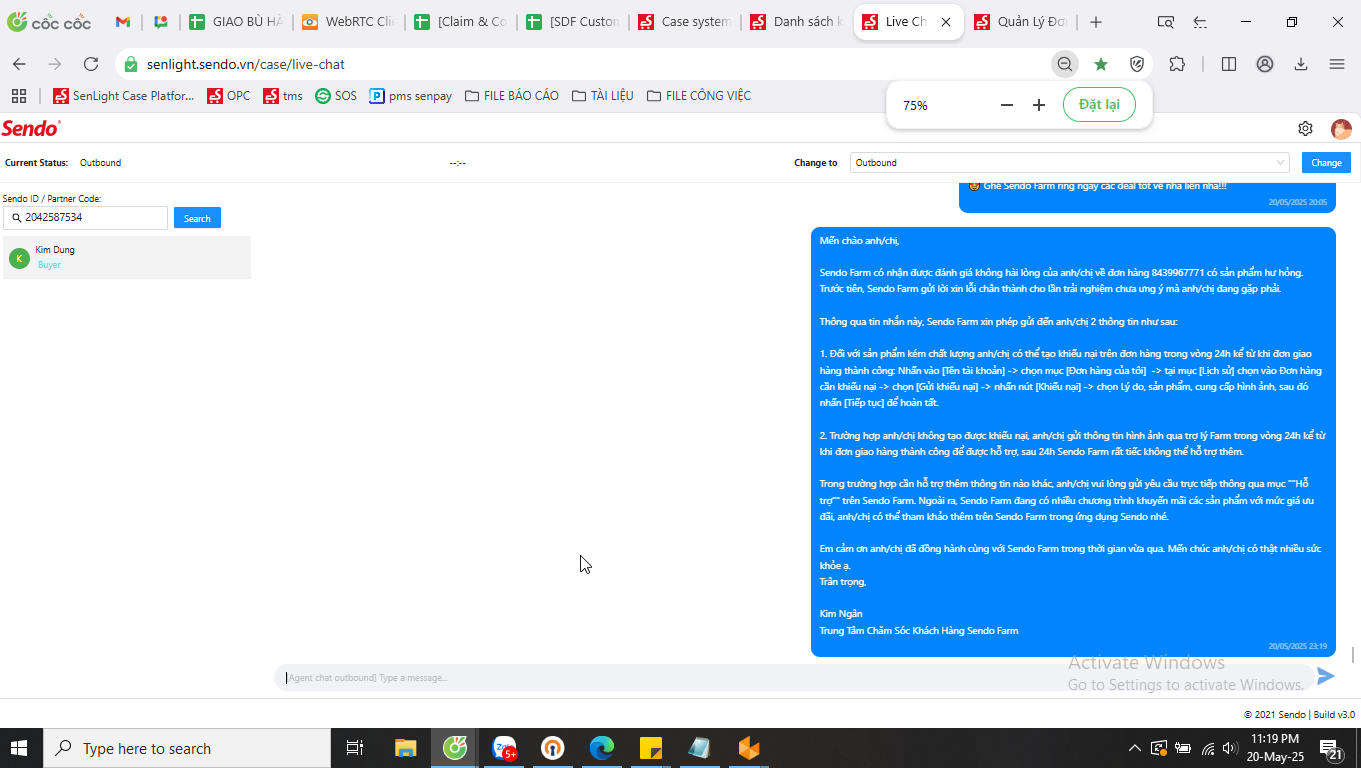Open Sticky Notes from the taskbar
The height and width of the screenshot is (768, 1361).
click(x=650, y=748)
